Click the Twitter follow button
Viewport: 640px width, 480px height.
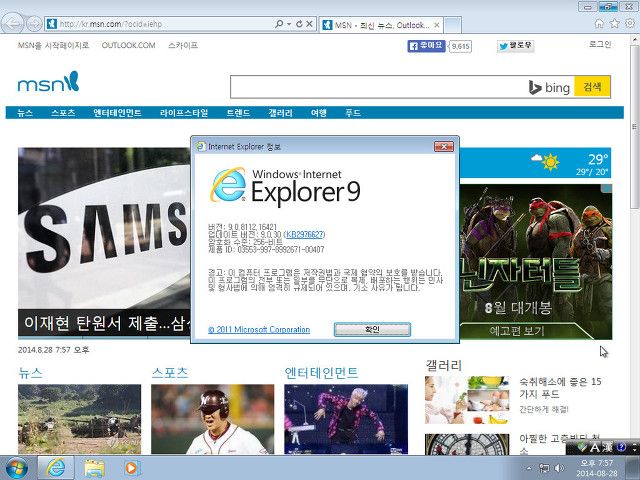(x=516, y=46)
